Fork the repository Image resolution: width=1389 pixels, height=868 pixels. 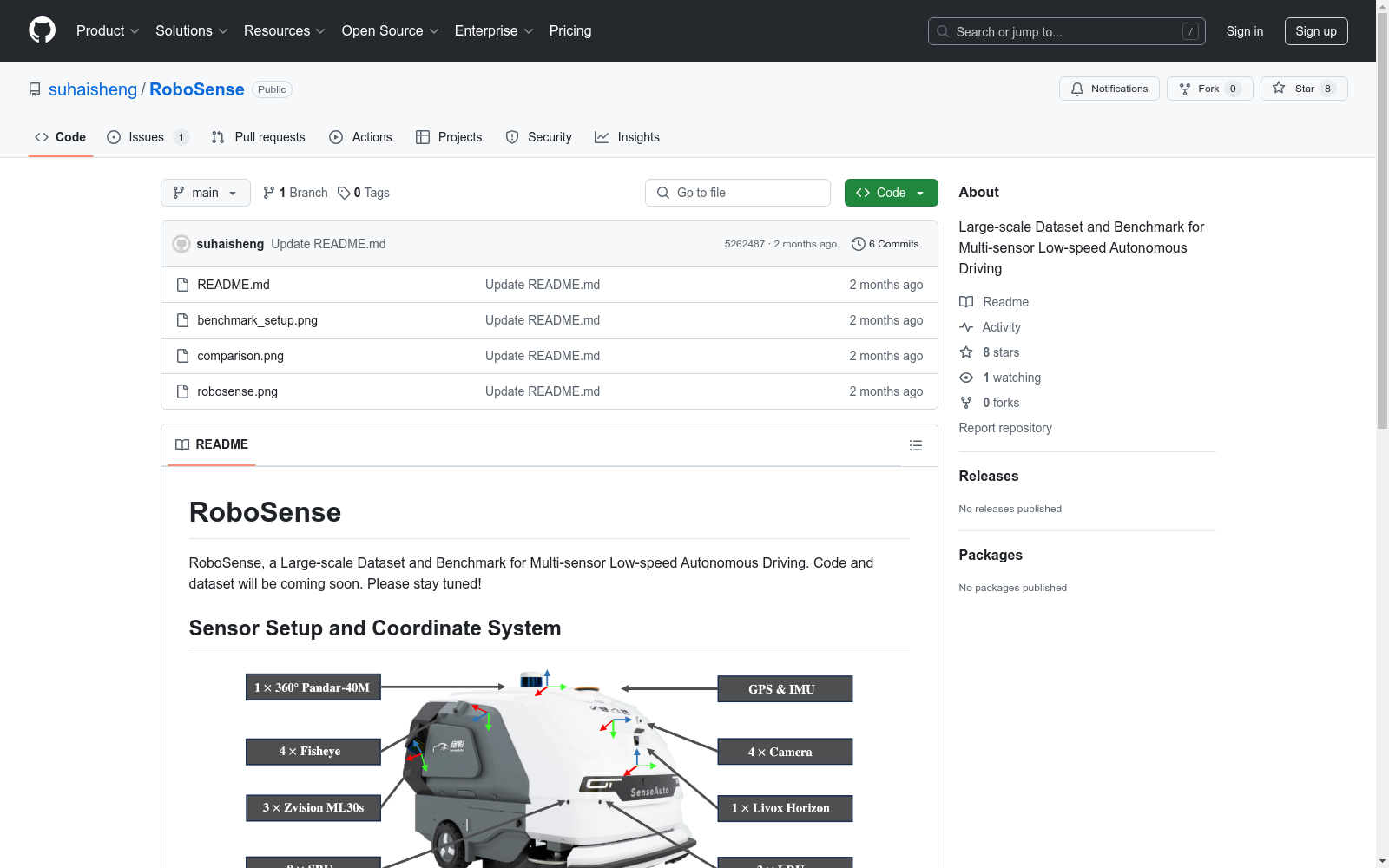(1209, 89)
